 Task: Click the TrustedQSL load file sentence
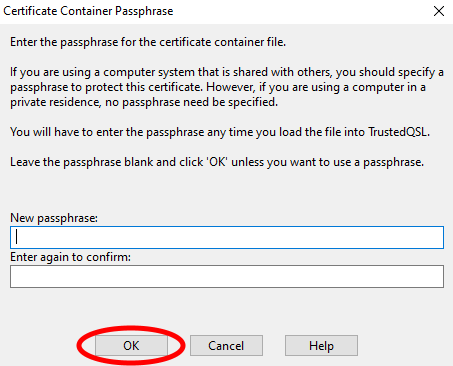pos(220,132)
